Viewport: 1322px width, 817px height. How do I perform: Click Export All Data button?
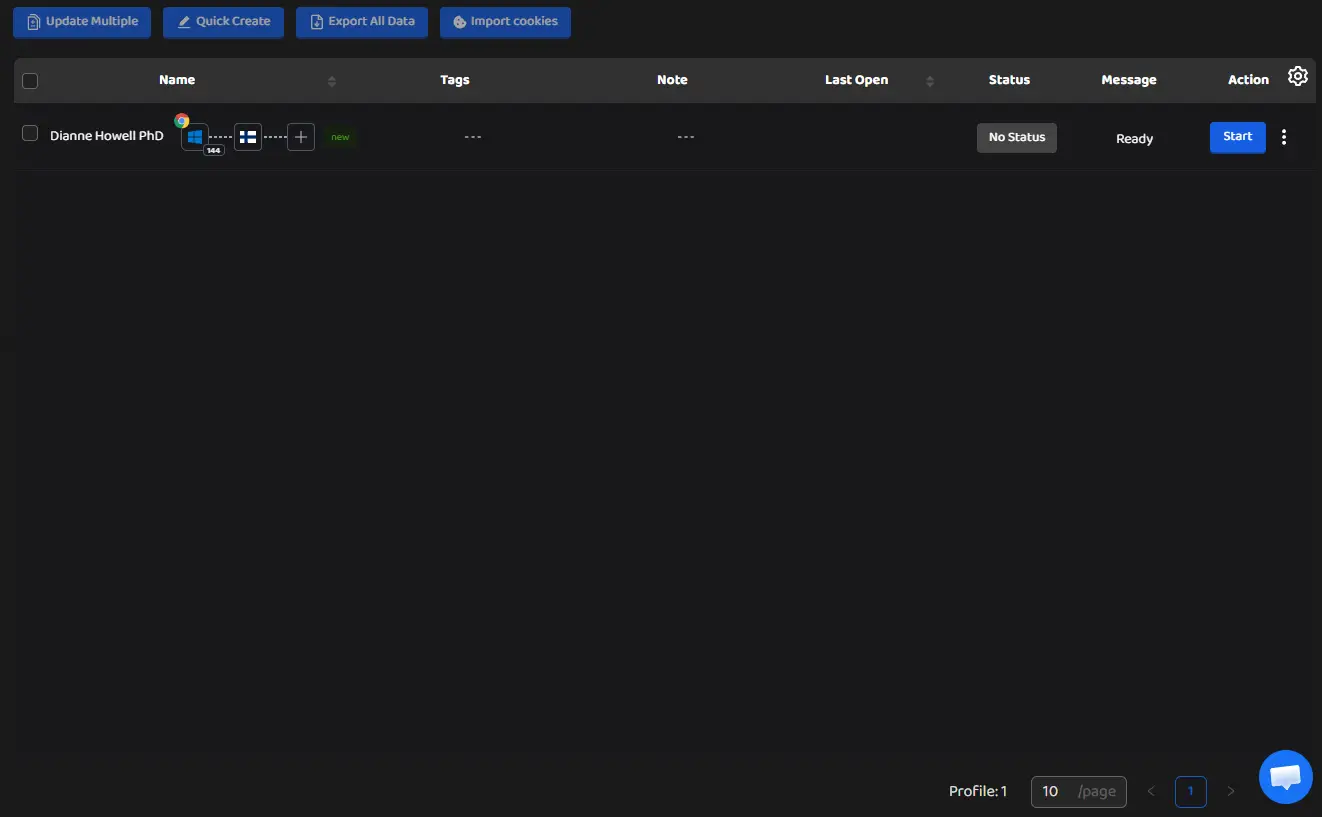pos(362,22)
